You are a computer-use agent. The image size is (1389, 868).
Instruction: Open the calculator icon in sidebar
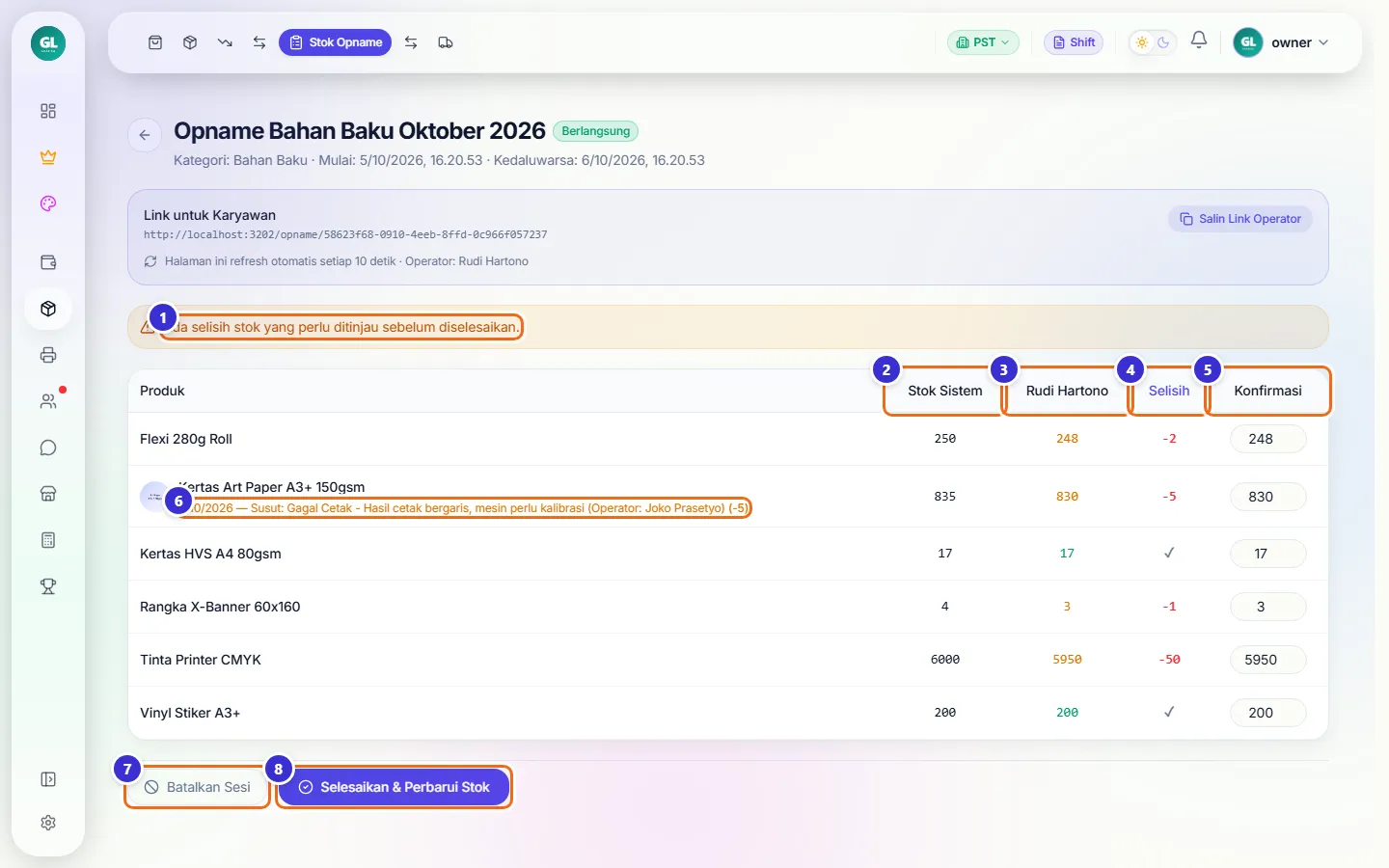click(x=48, y=540)
